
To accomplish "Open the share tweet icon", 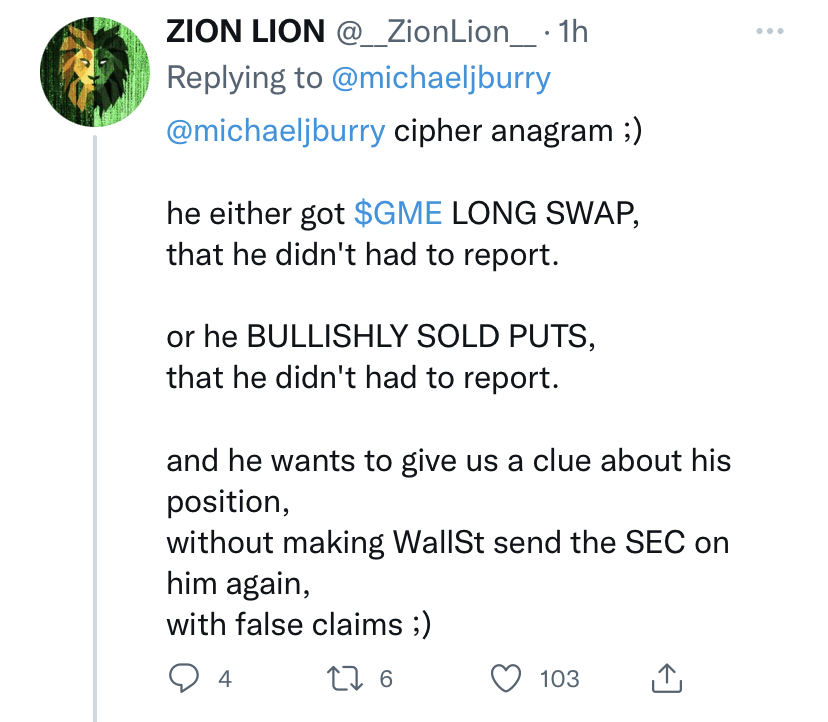I will click(668, 679).
